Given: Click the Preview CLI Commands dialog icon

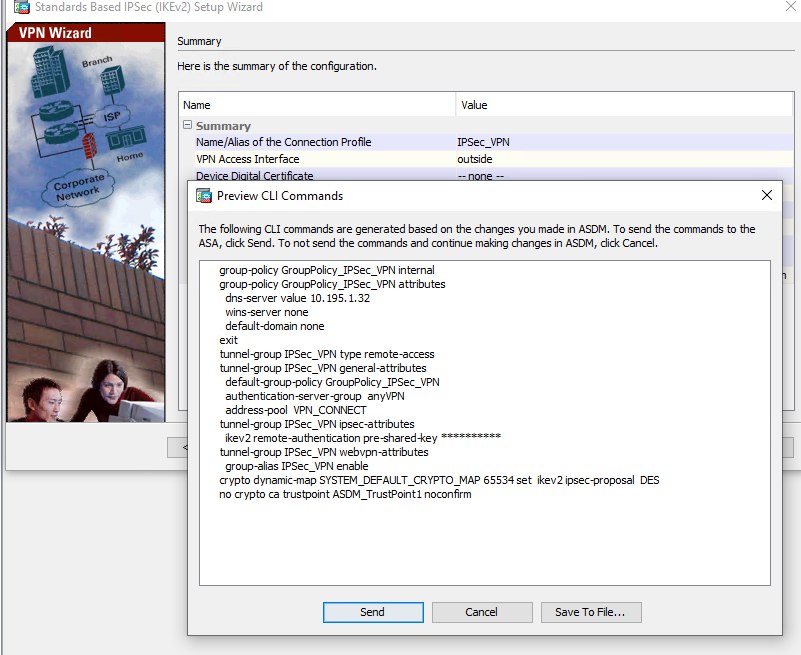Looking at the screenshot, I should point(204,196).
